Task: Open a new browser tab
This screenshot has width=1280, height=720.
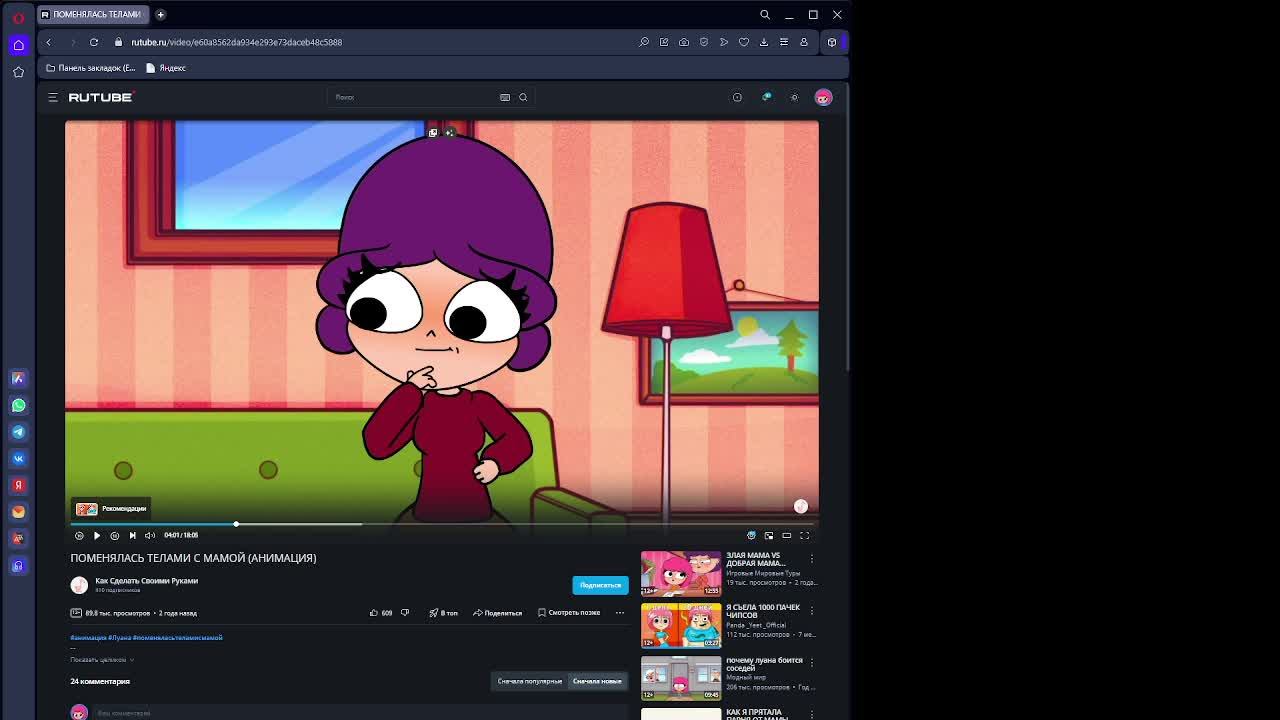Action: coord(160,14)
